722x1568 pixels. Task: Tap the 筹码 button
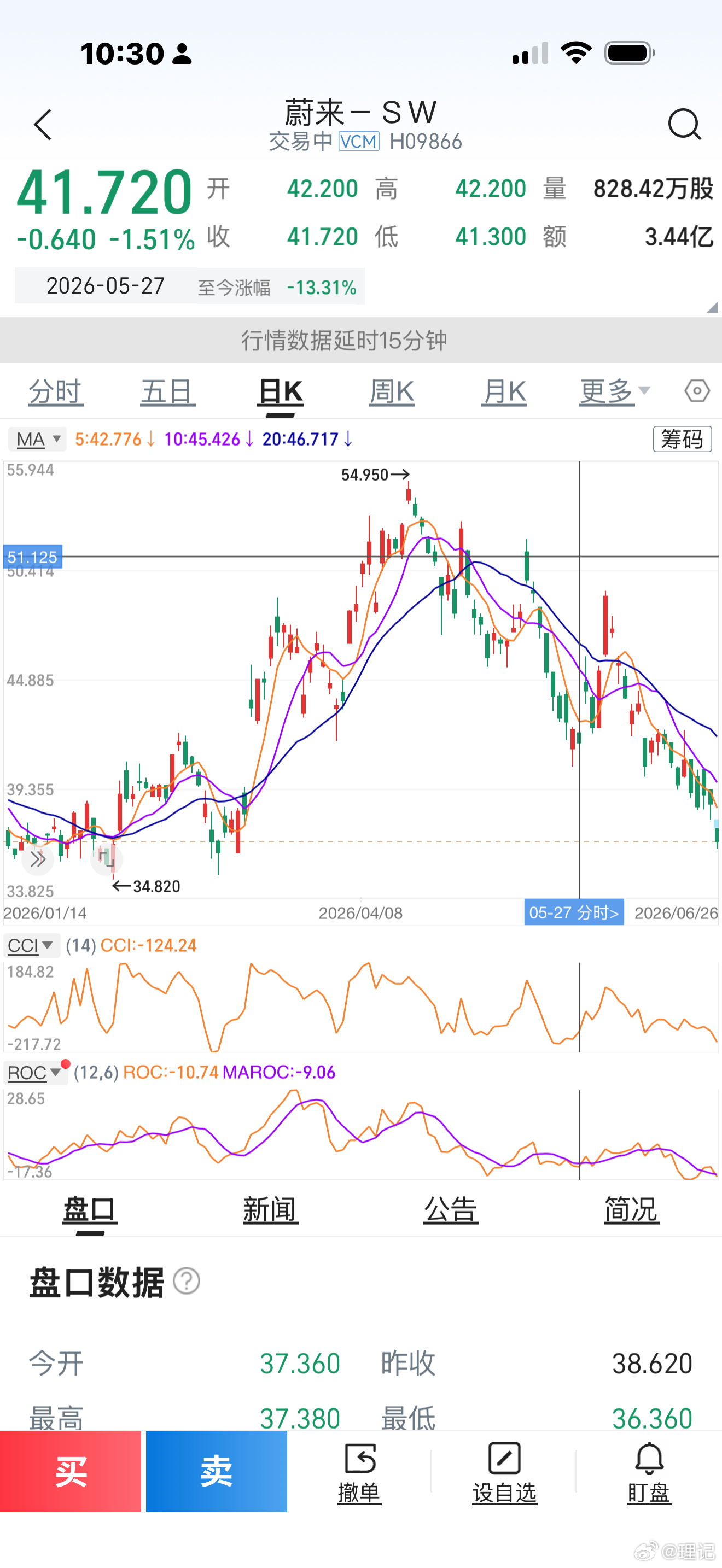click(683, 439)
